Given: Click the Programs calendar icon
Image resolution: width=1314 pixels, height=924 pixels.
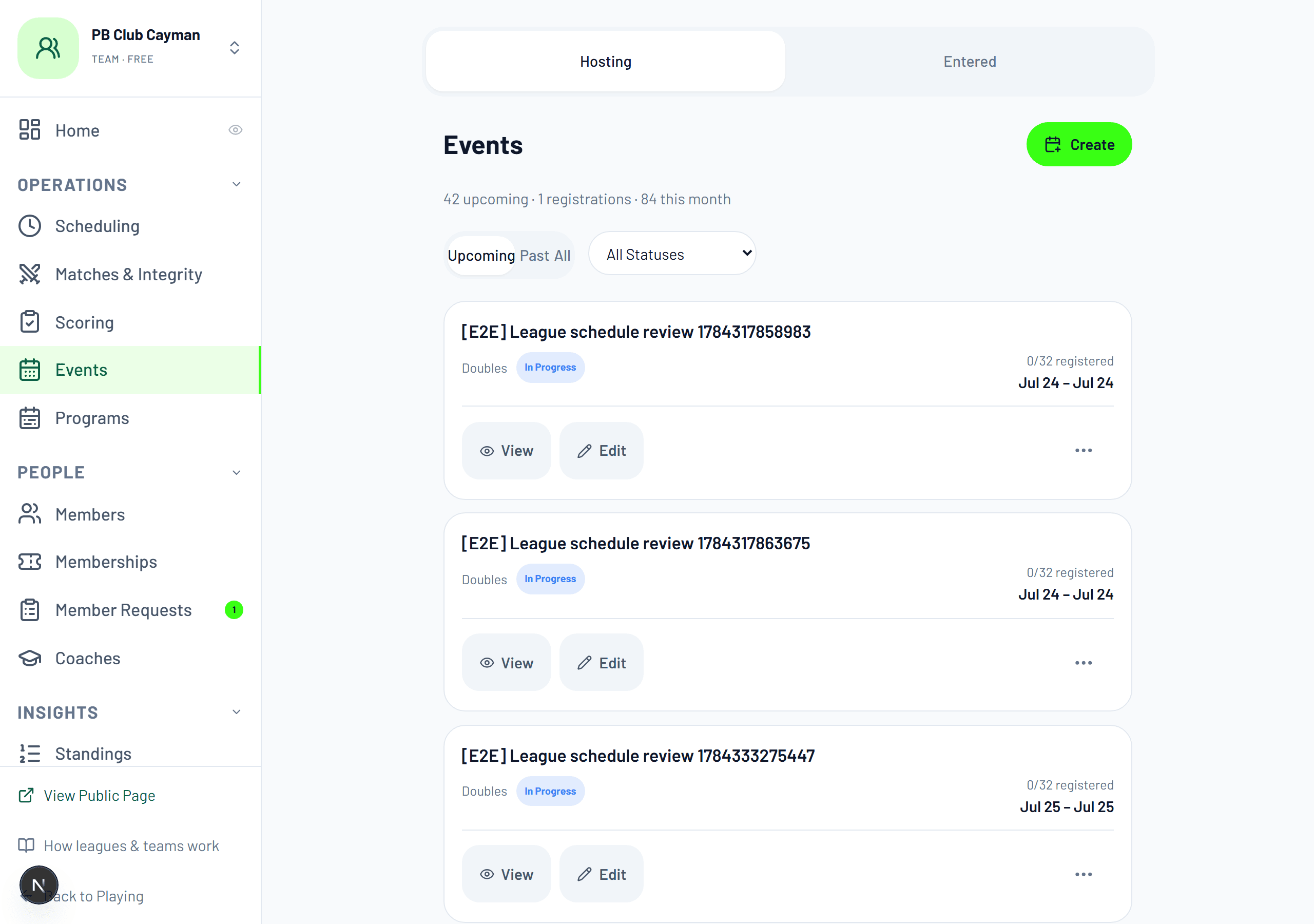Looking at the screenshot, I should point(30,418).
